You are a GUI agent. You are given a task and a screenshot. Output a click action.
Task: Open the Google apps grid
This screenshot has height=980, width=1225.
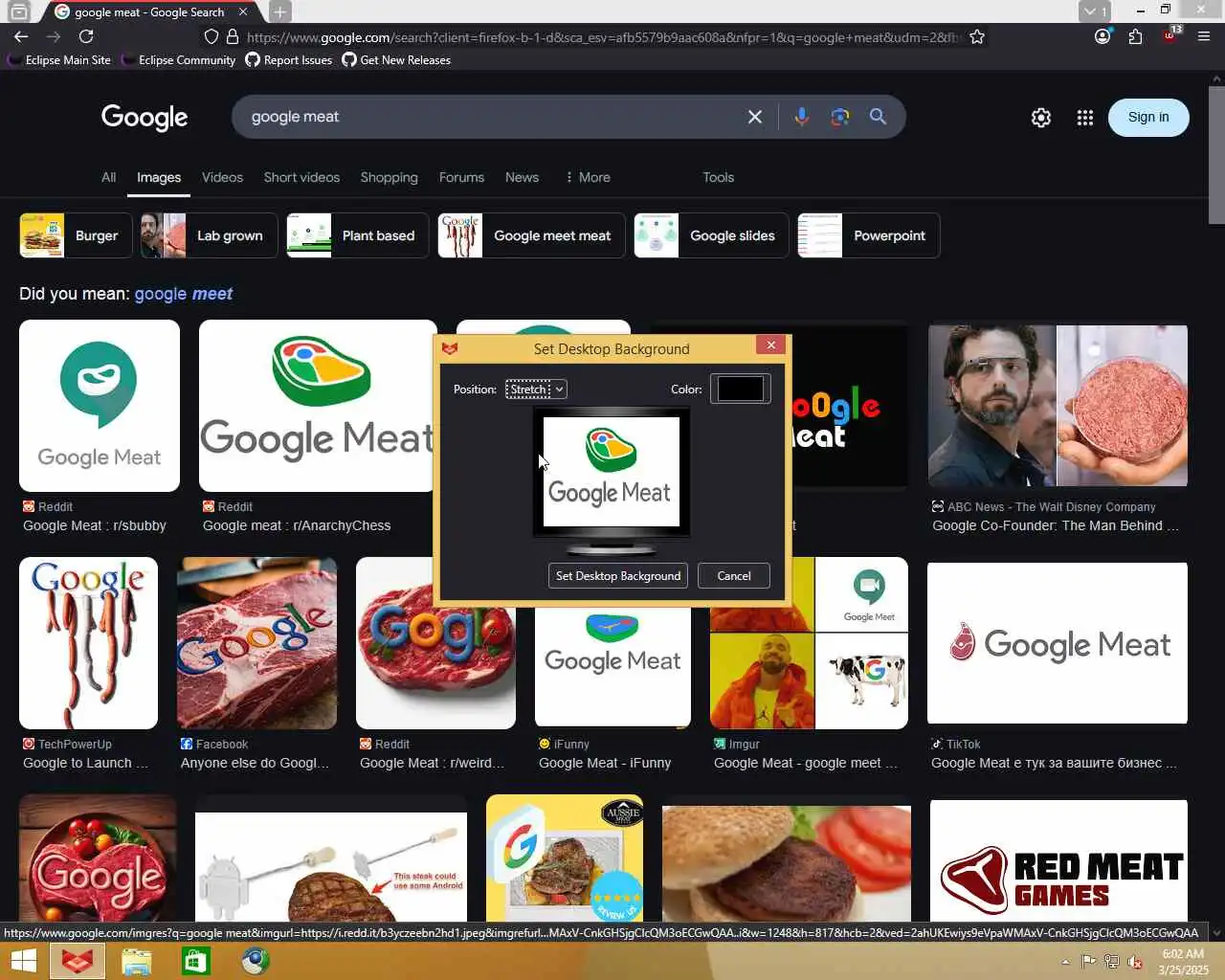point(1084,118)
